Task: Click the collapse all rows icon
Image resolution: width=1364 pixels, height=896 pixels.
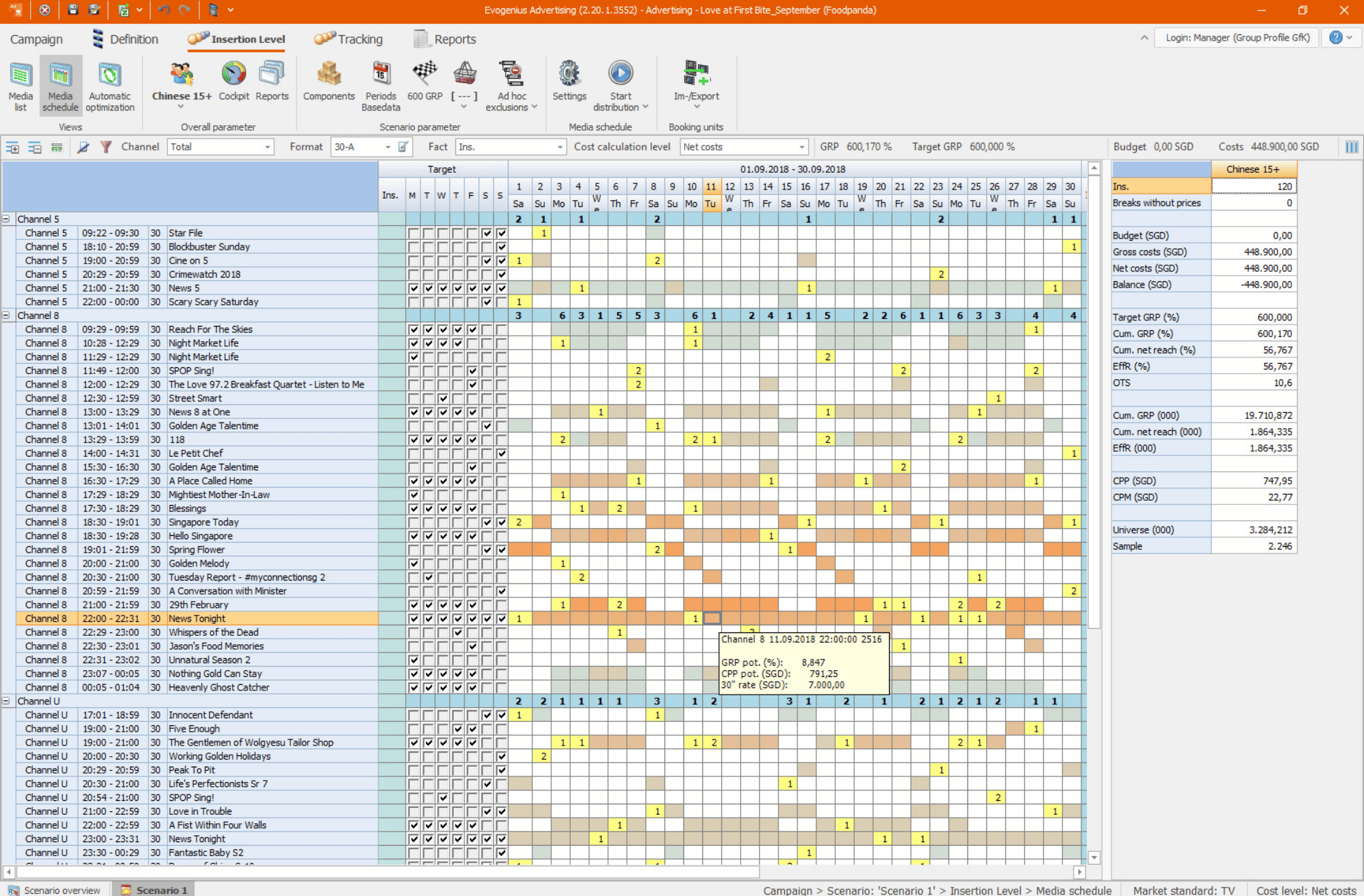Action: click(35, 147)
